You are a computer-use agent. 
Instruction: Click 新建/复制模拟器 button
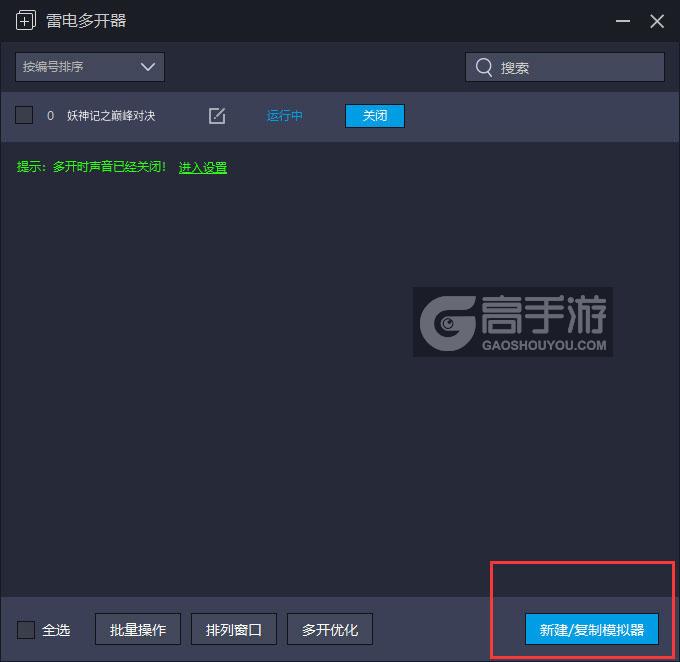click(592, 629)
